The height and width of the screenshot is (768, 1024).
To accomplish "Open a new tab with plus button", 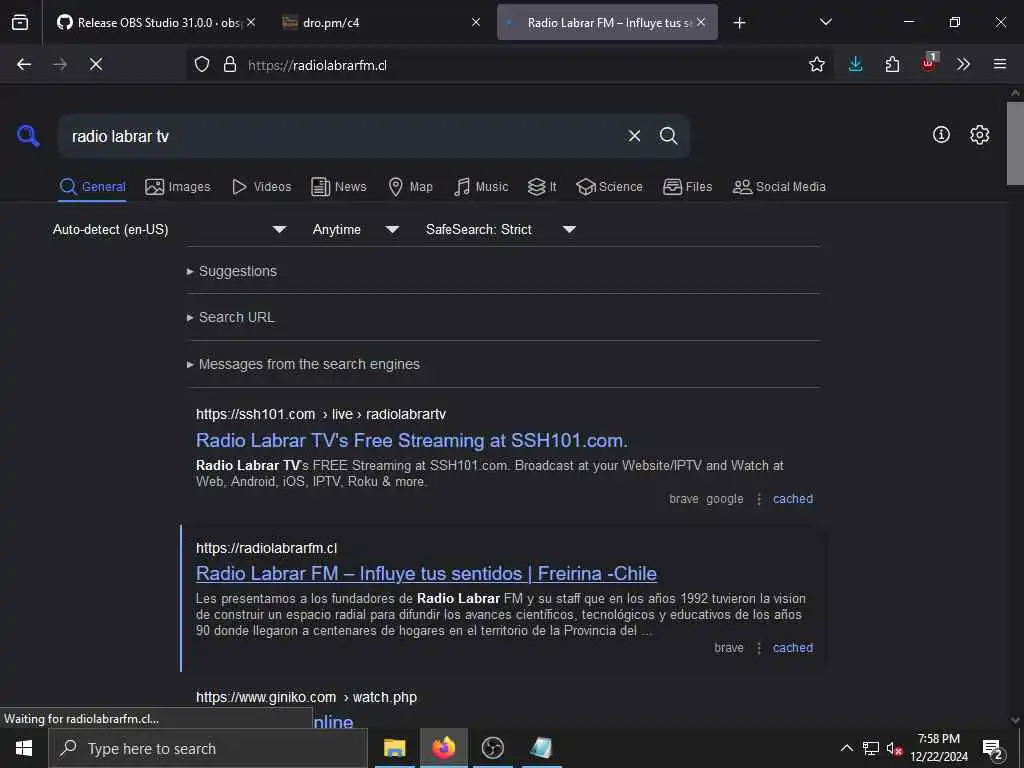I will (x=739, y=23).
